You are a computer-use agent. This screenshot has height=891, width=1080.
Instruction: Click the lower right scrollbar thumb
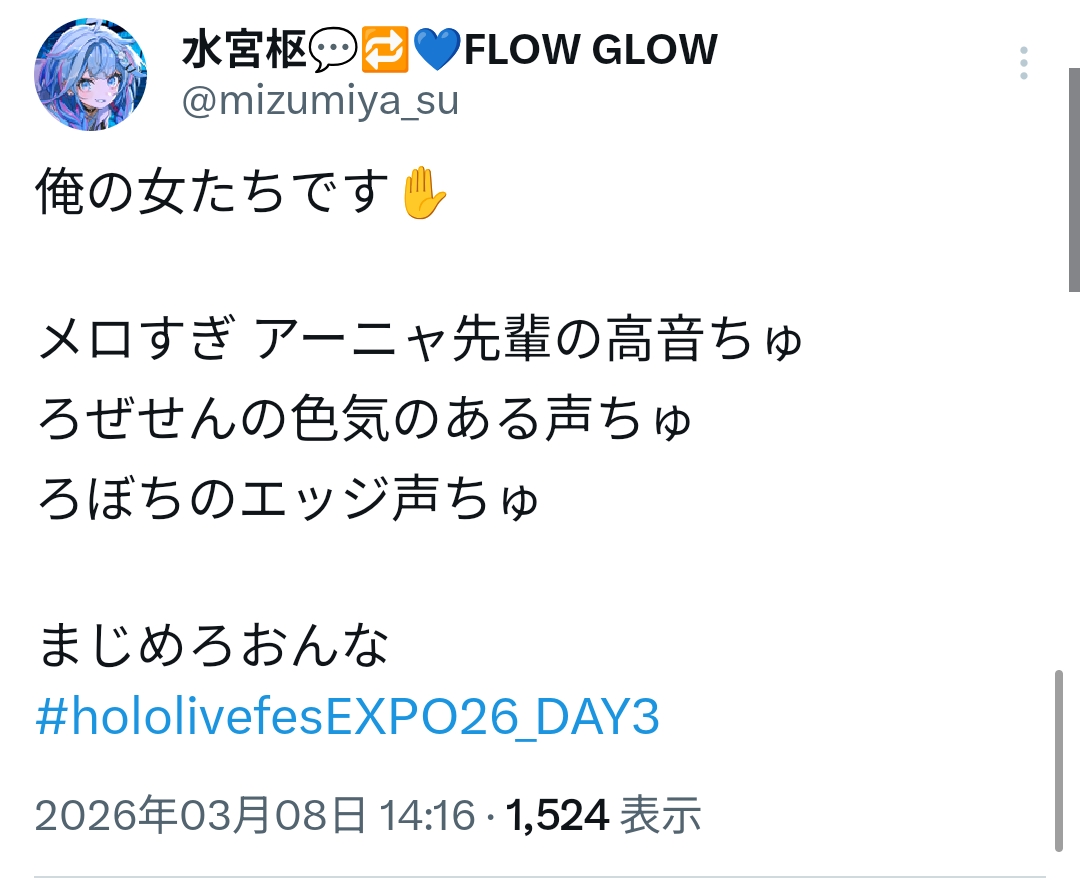[1059, 761]
